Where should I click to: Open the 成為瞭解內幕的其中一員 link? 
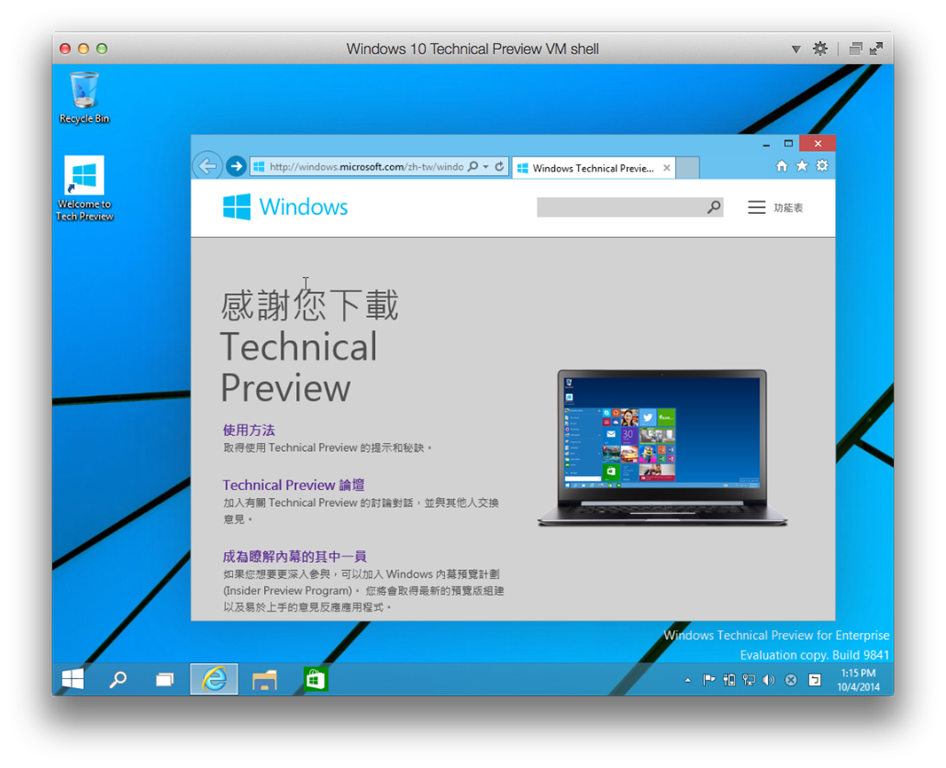(x=294, y=556)
